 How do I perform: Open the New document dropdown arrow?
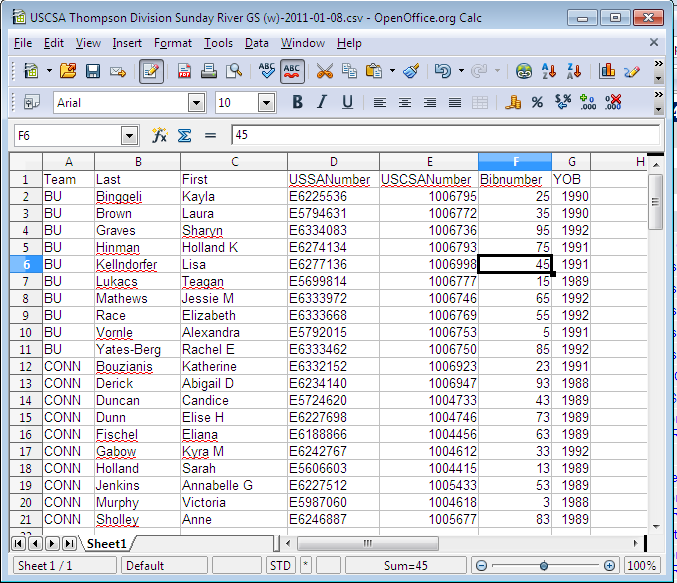tap(49, 71)
